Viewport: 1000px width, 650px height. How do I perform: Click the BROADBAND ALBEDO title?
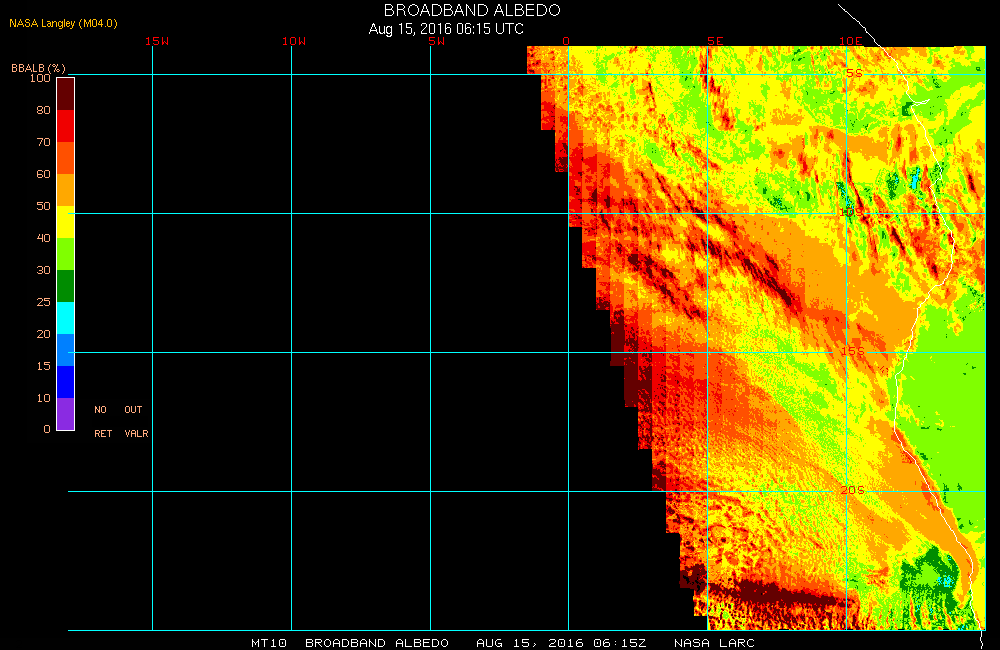click(x=472, y=10)
